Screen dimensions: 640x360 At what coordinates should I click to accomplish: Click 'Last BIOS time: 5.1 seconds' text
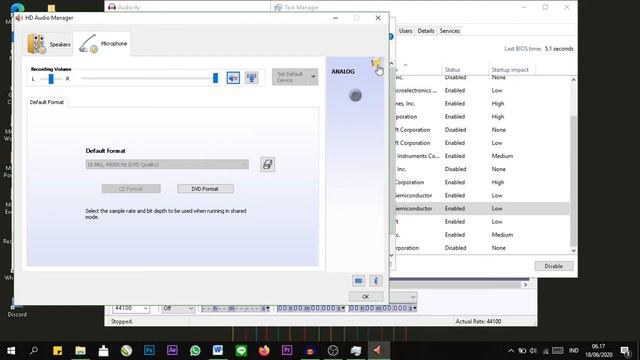click(538, 49)
